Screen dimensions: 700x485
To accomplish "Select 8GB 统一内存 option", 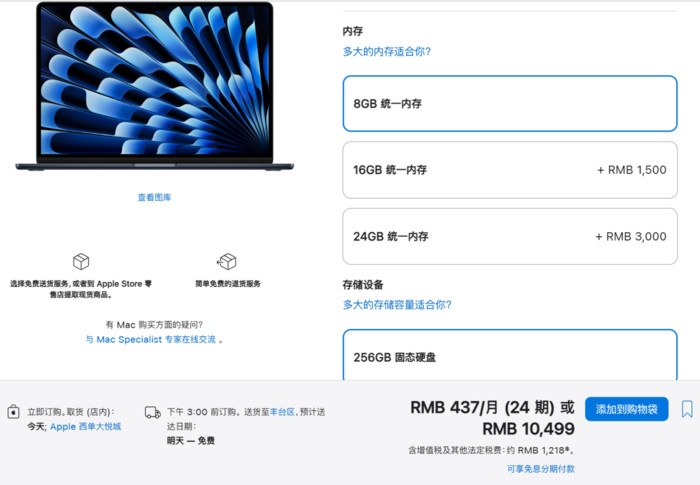I will coord(510,104).
